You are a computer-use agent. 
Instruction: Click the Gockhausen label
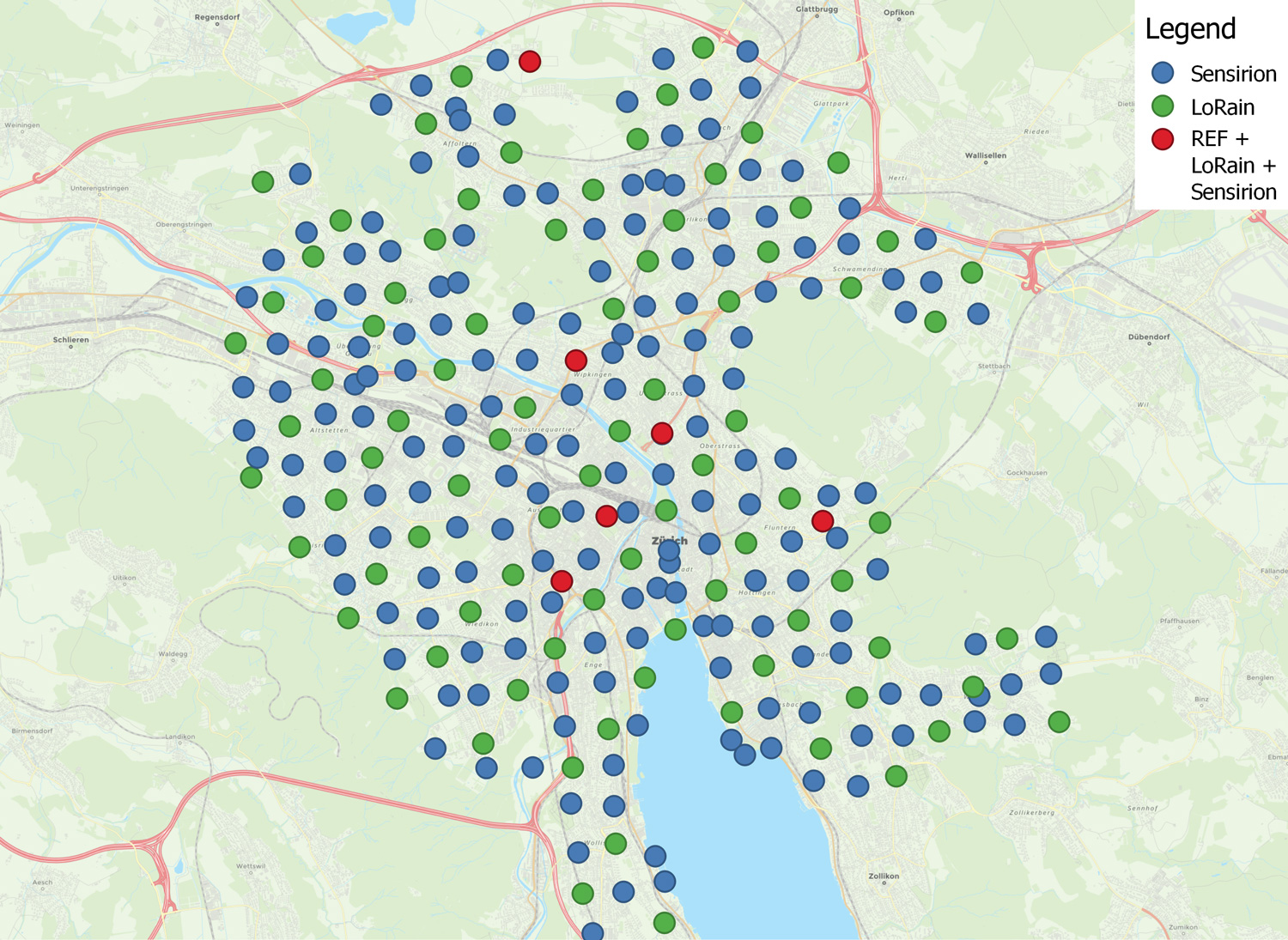tap(1027, 473)
